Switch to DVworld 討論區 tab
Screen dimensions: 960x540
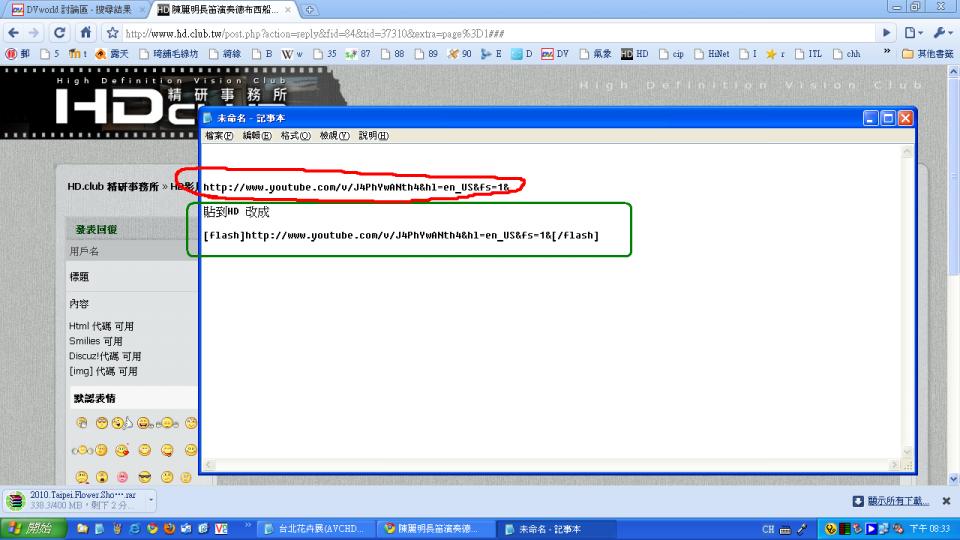[x=77, y=10]
